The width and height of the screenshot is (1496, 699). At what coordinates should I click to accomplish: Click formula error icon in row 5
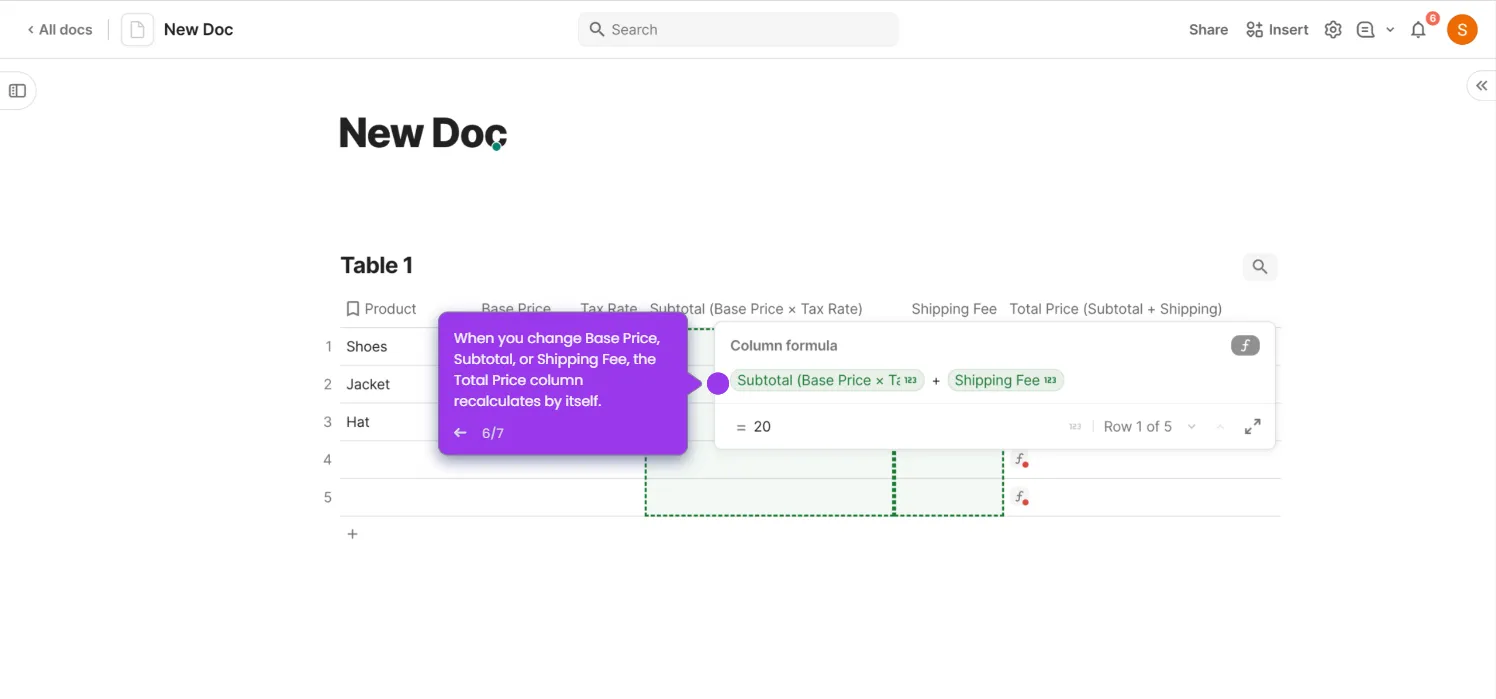[1020, 497]
